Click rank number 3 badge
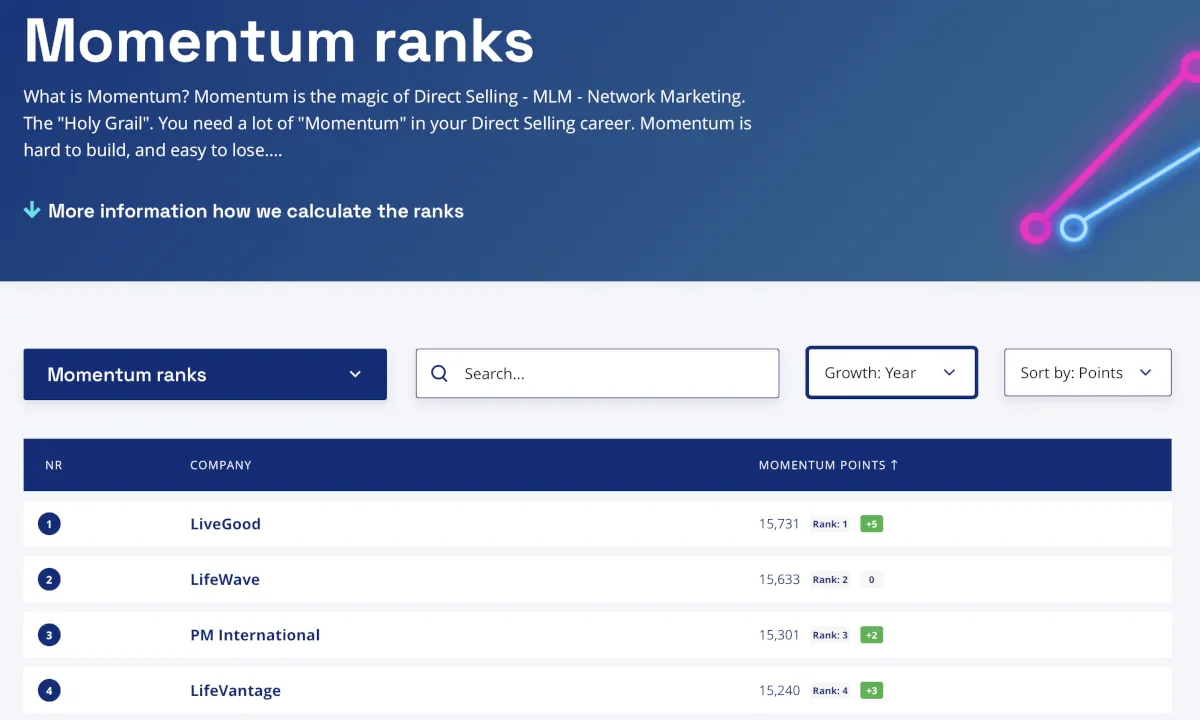Screen dimensions: 1200x720 click(49, 635)
